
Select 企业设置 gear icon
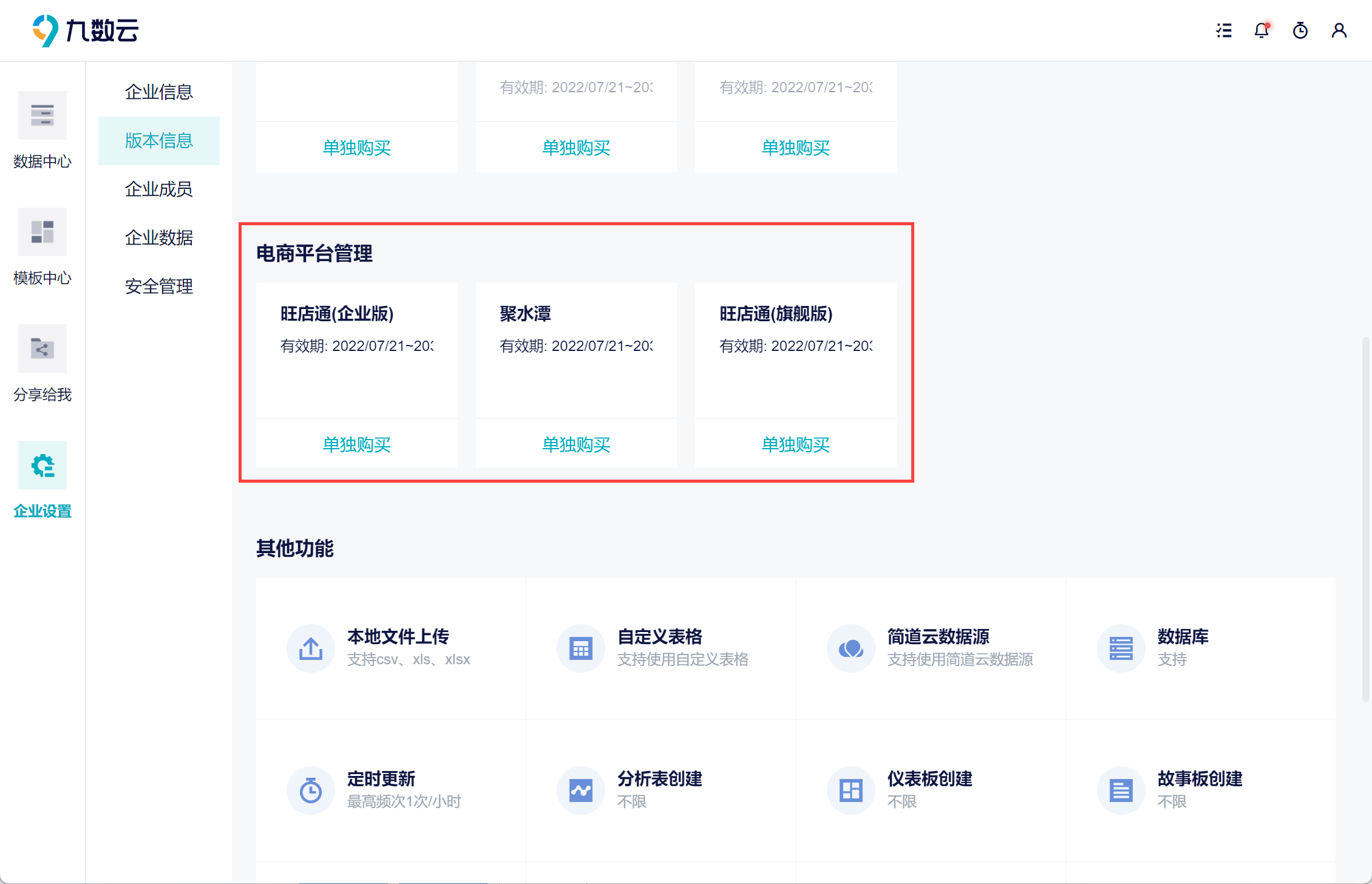pyautogui.click(x=42, y=466)
